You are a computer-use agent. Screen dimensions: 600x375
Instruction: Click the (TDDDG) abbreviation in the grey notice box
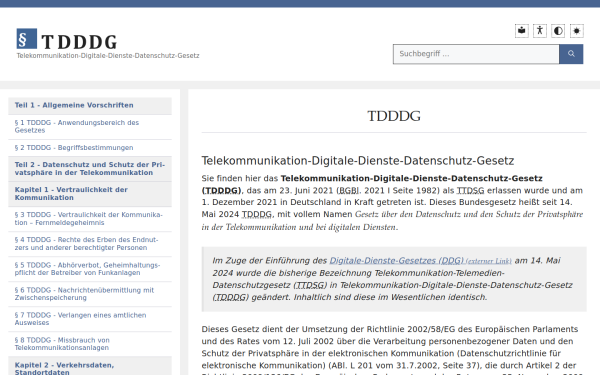(x=231, y=297)
